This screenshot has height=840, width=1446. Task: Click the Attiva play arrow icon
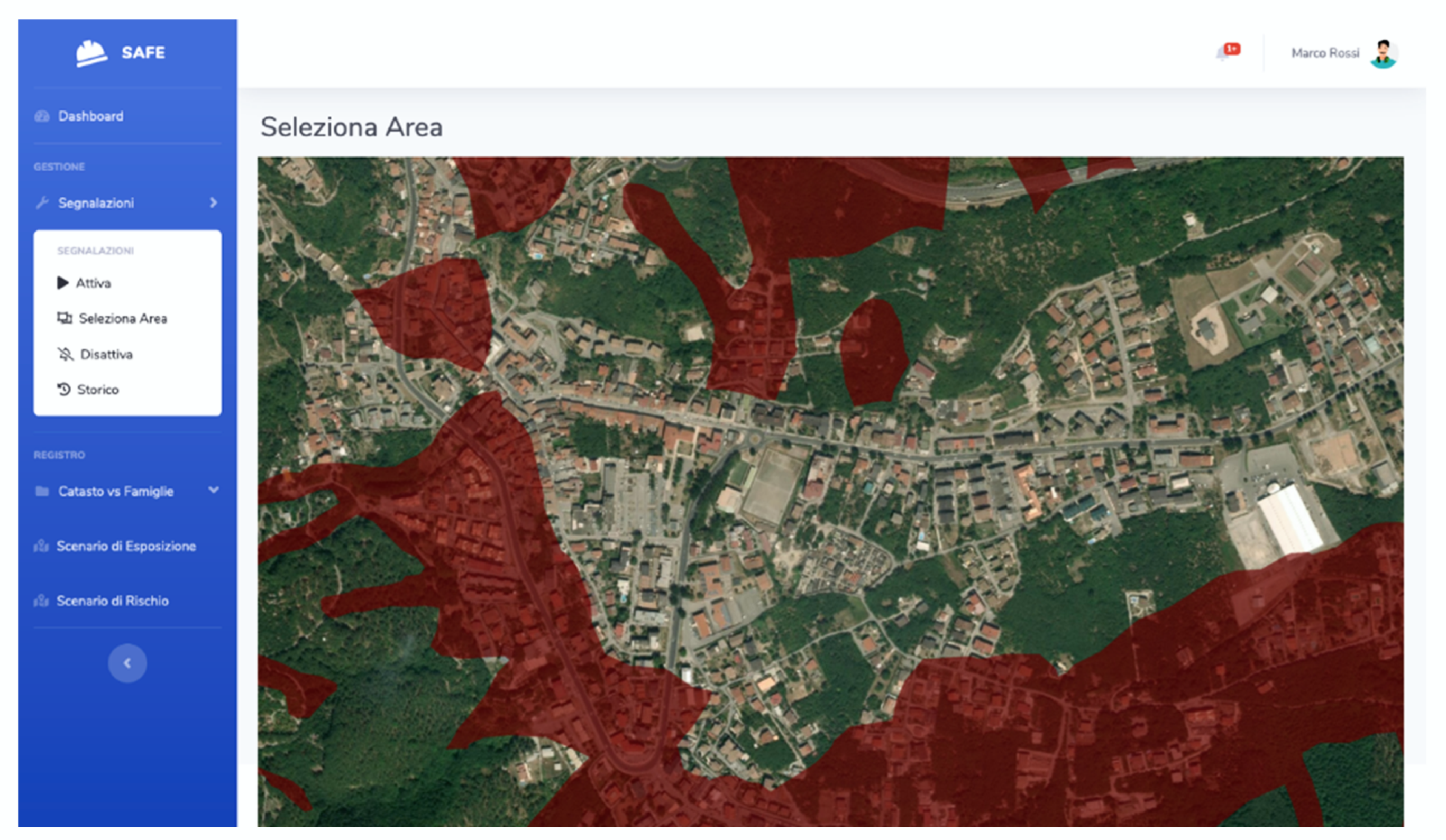[62, 283]
